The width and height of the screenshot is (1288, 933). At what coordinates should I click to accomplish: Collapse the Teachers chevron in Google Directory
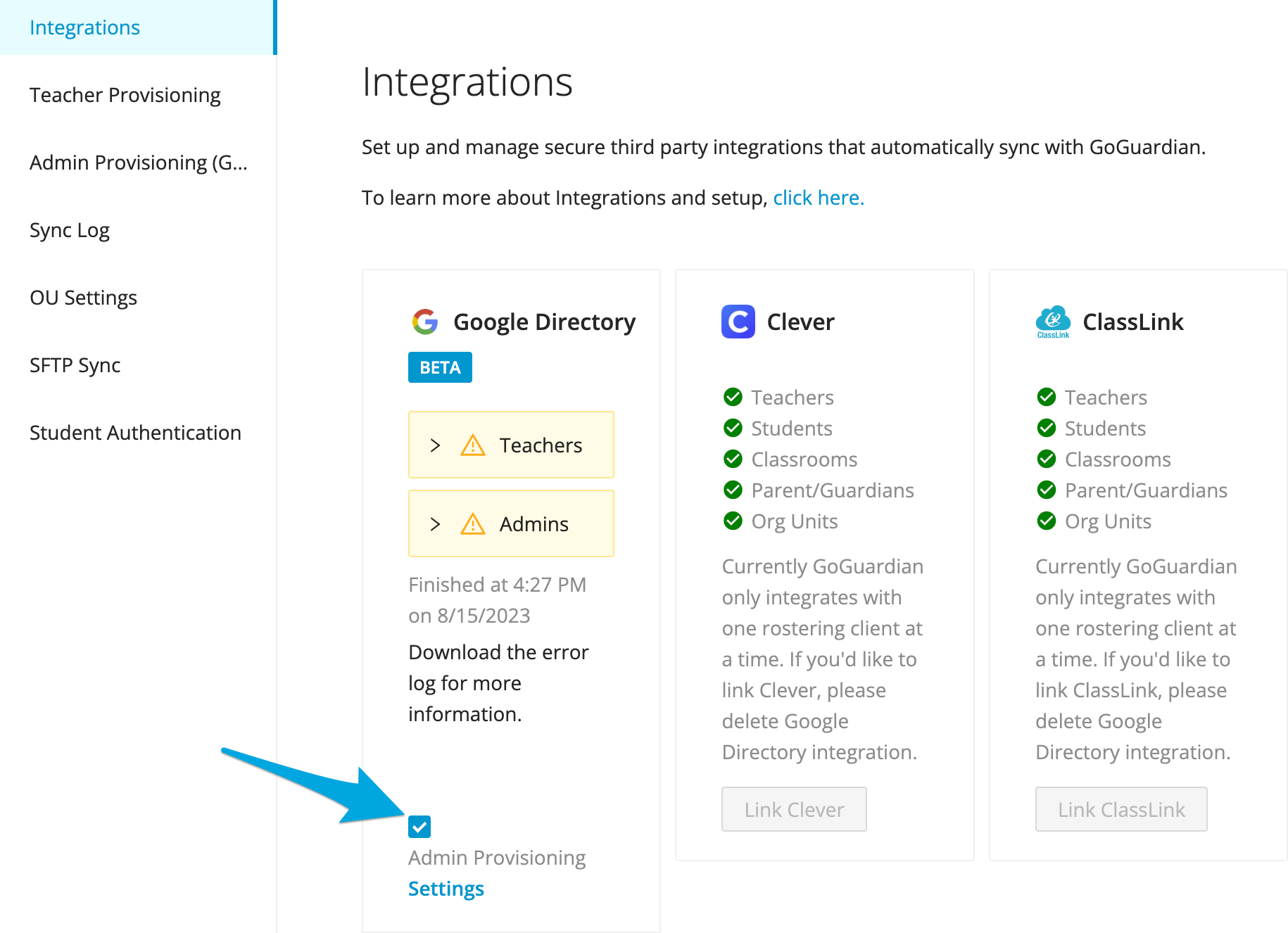coord(435,445)
